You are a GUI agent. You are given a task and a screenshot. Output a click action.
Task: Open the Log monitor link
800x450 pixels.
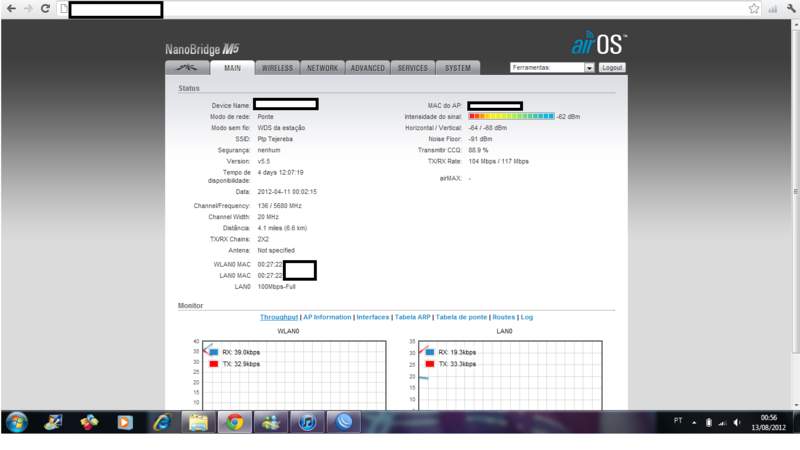coord(527,317)
